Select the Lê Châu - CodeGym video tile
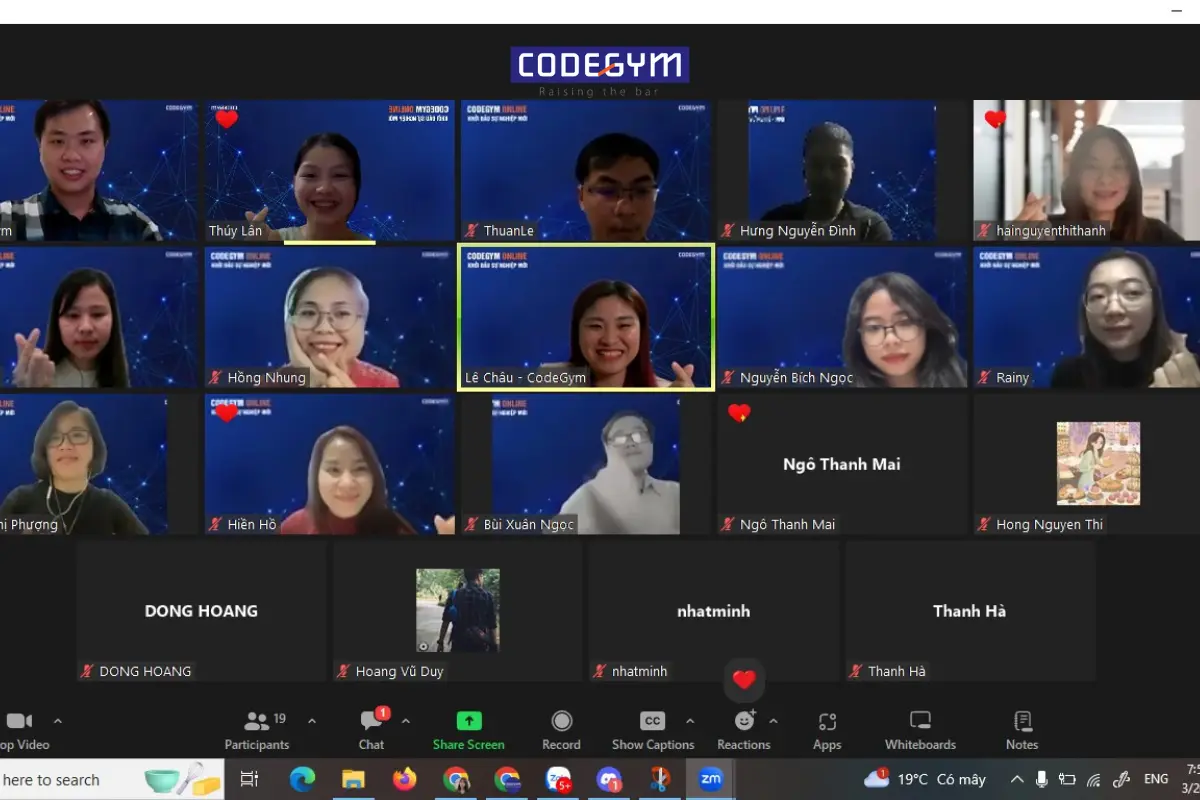This screenshot has height=800, width=1200. coord(585,316)
